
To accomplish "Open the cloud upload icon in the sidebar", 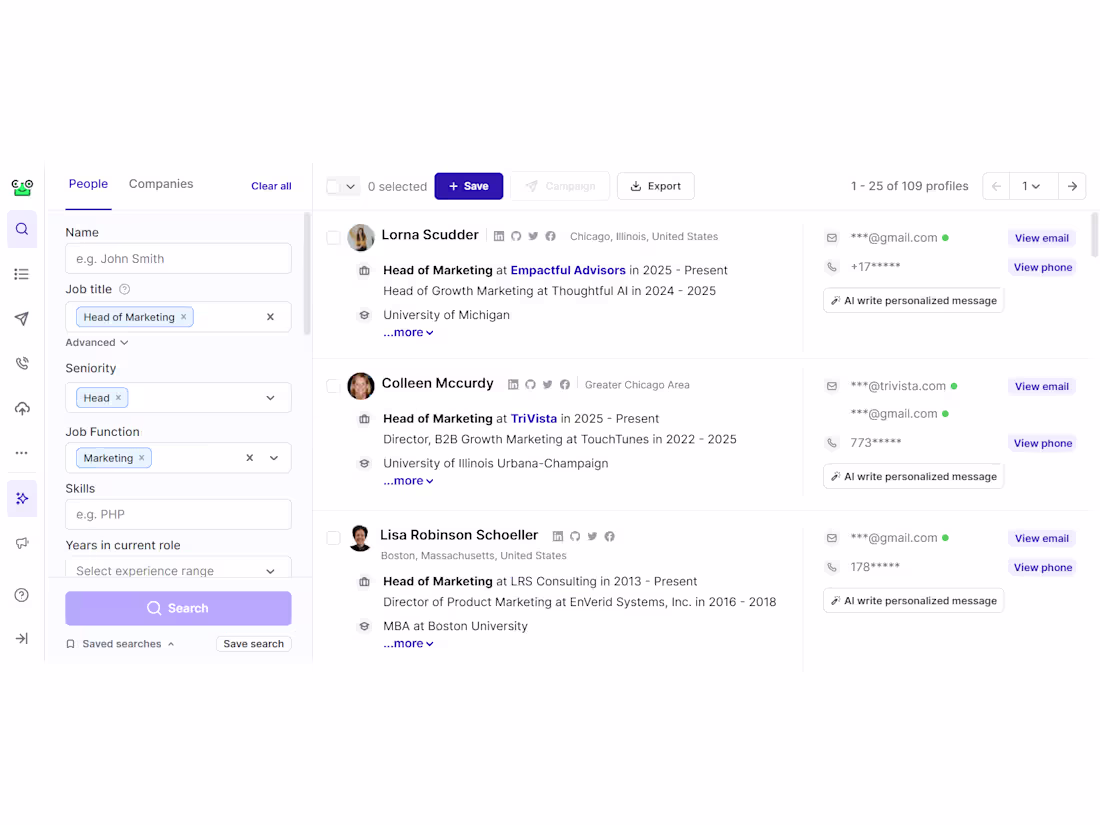I will [22, 408].
